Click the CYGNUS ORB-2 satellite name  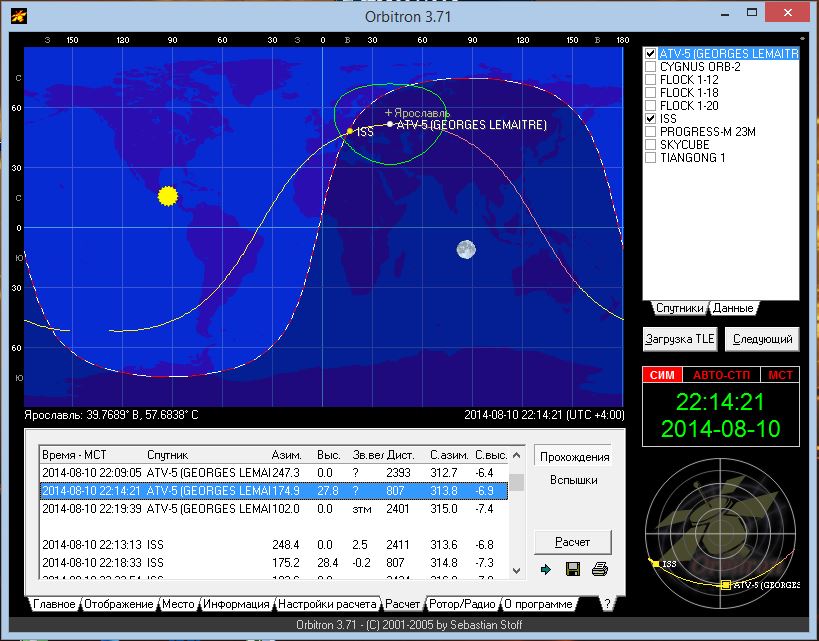(700, 67)
